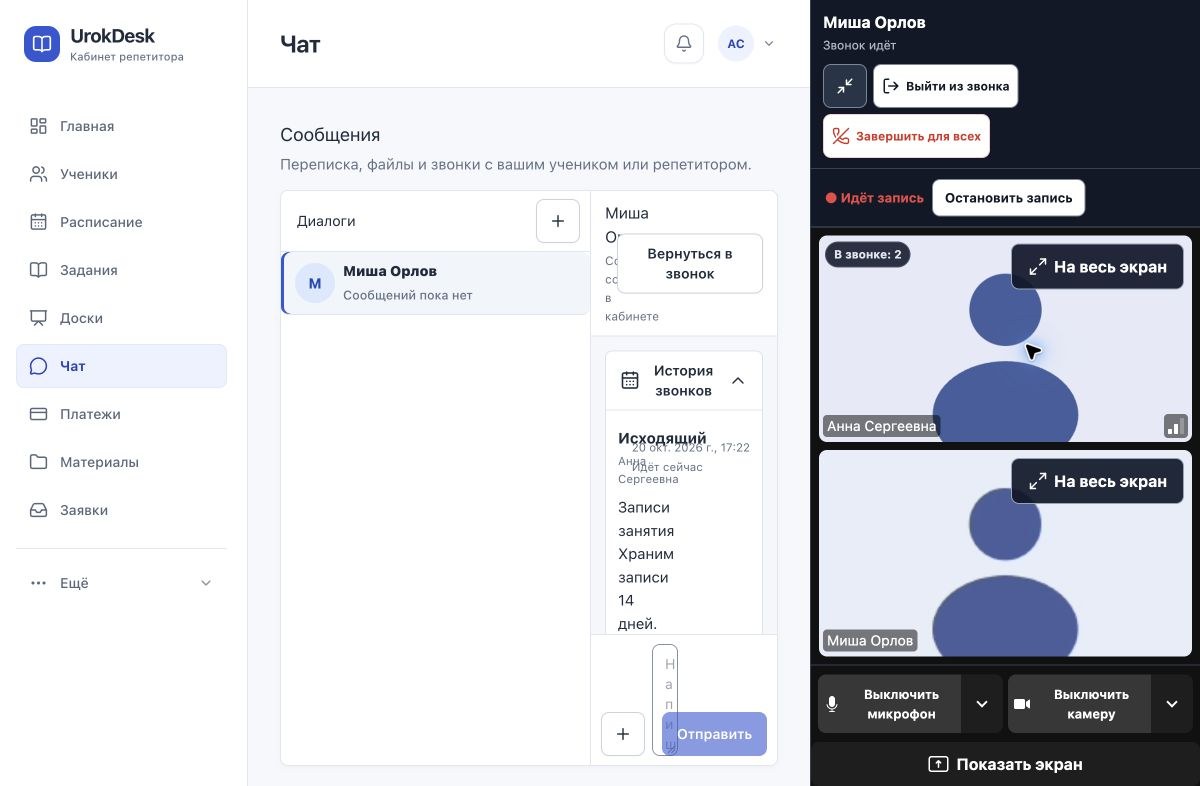Click the В звонке: 2 participant badge

(868, 255)
